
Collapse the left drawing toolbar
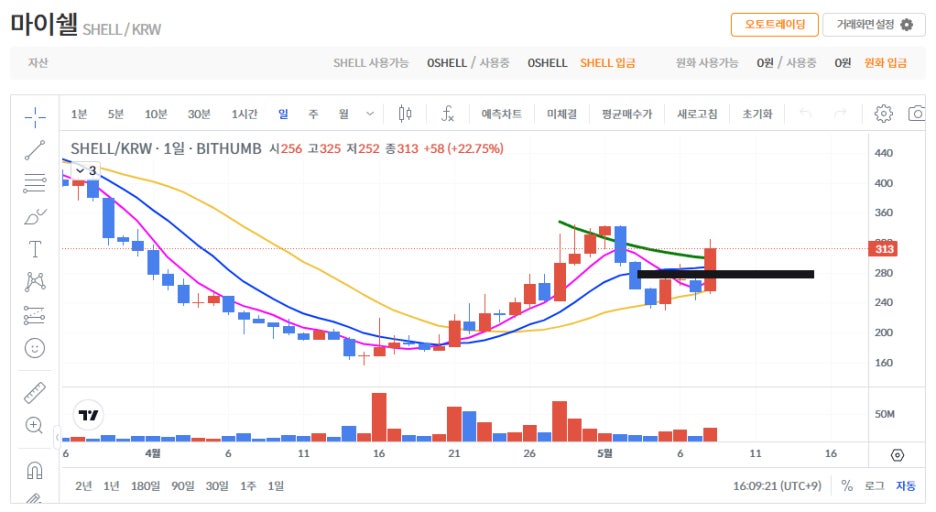(x=57, y=437)
